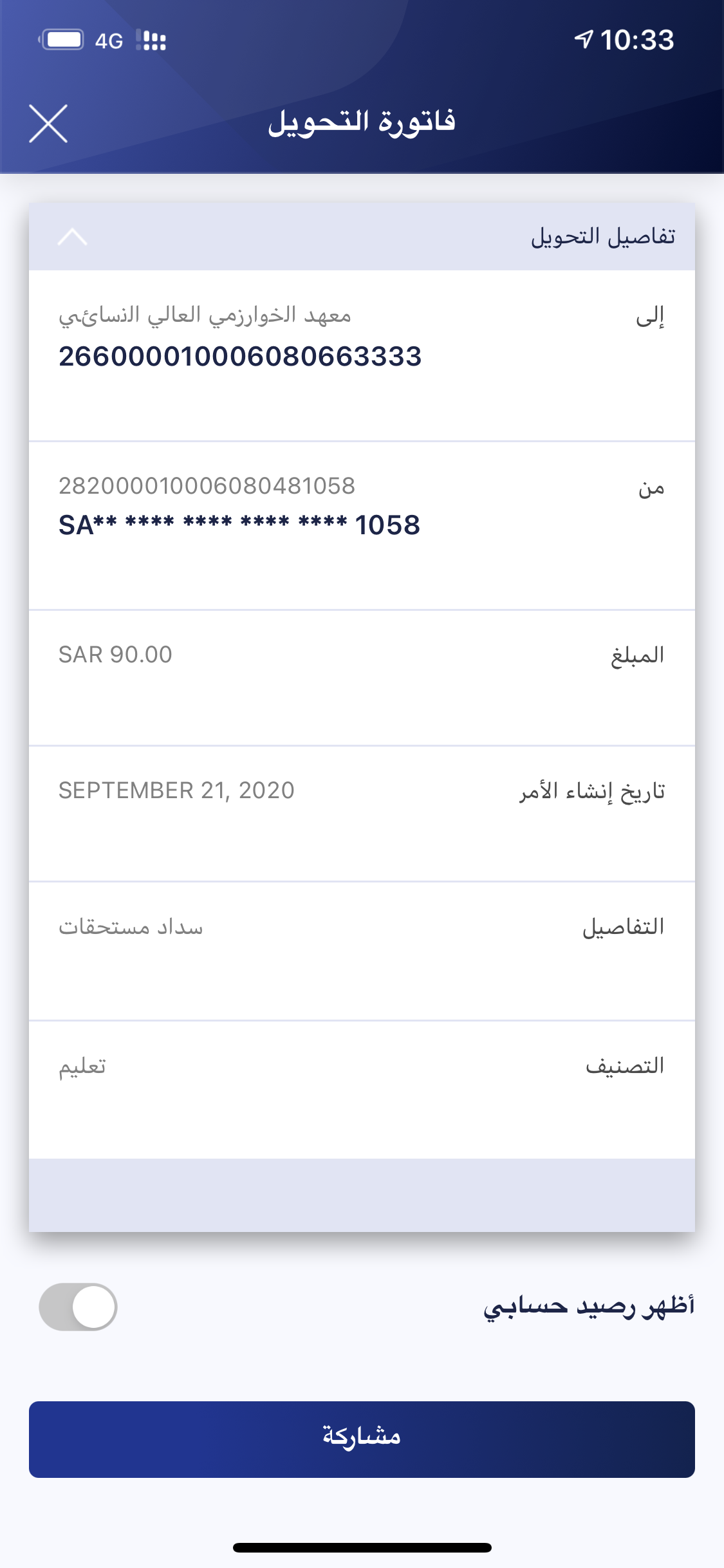Tap the masked sender IBAN ending 1058

click(x=239, y=525)
